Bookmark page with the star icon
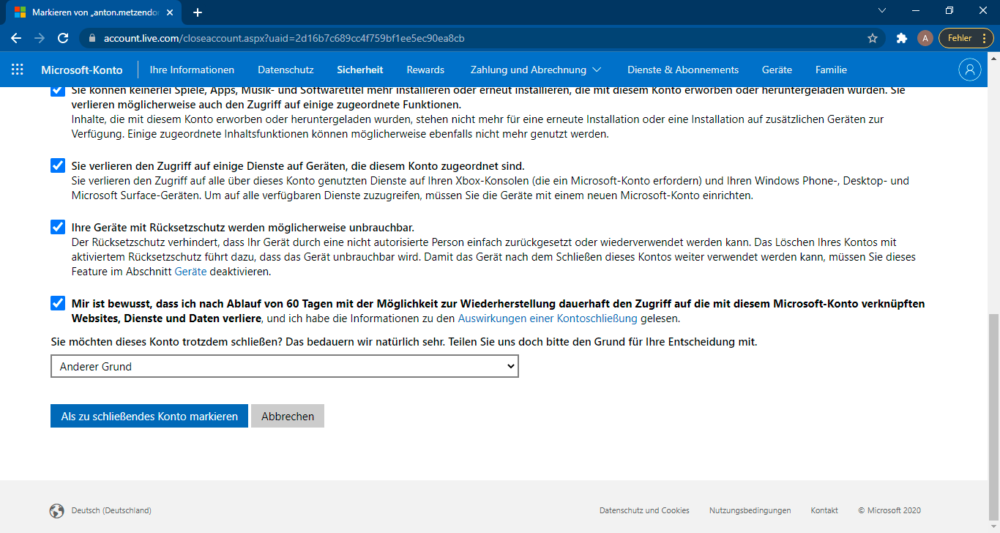 [872, 38]
